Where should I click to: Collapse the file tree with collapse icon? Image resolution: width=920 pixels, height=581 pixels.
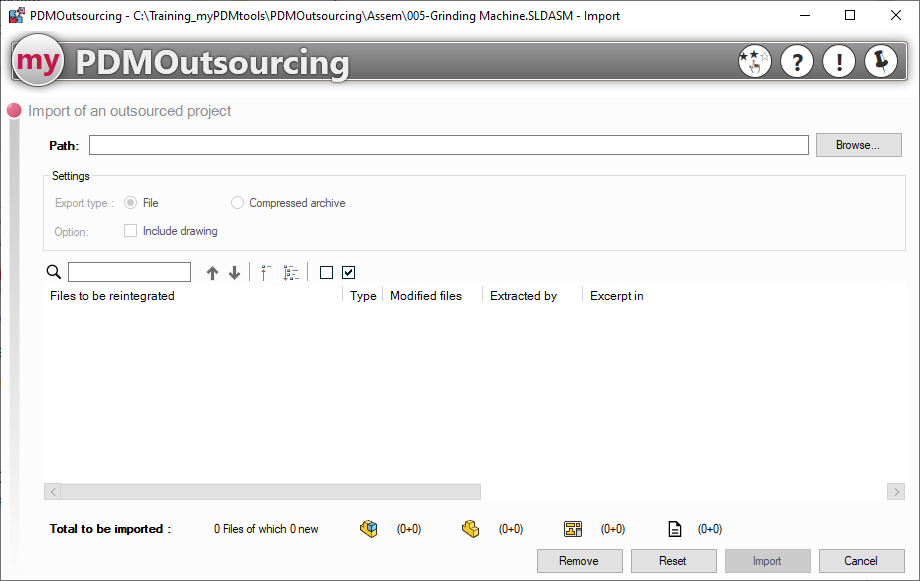coord(266,273)
